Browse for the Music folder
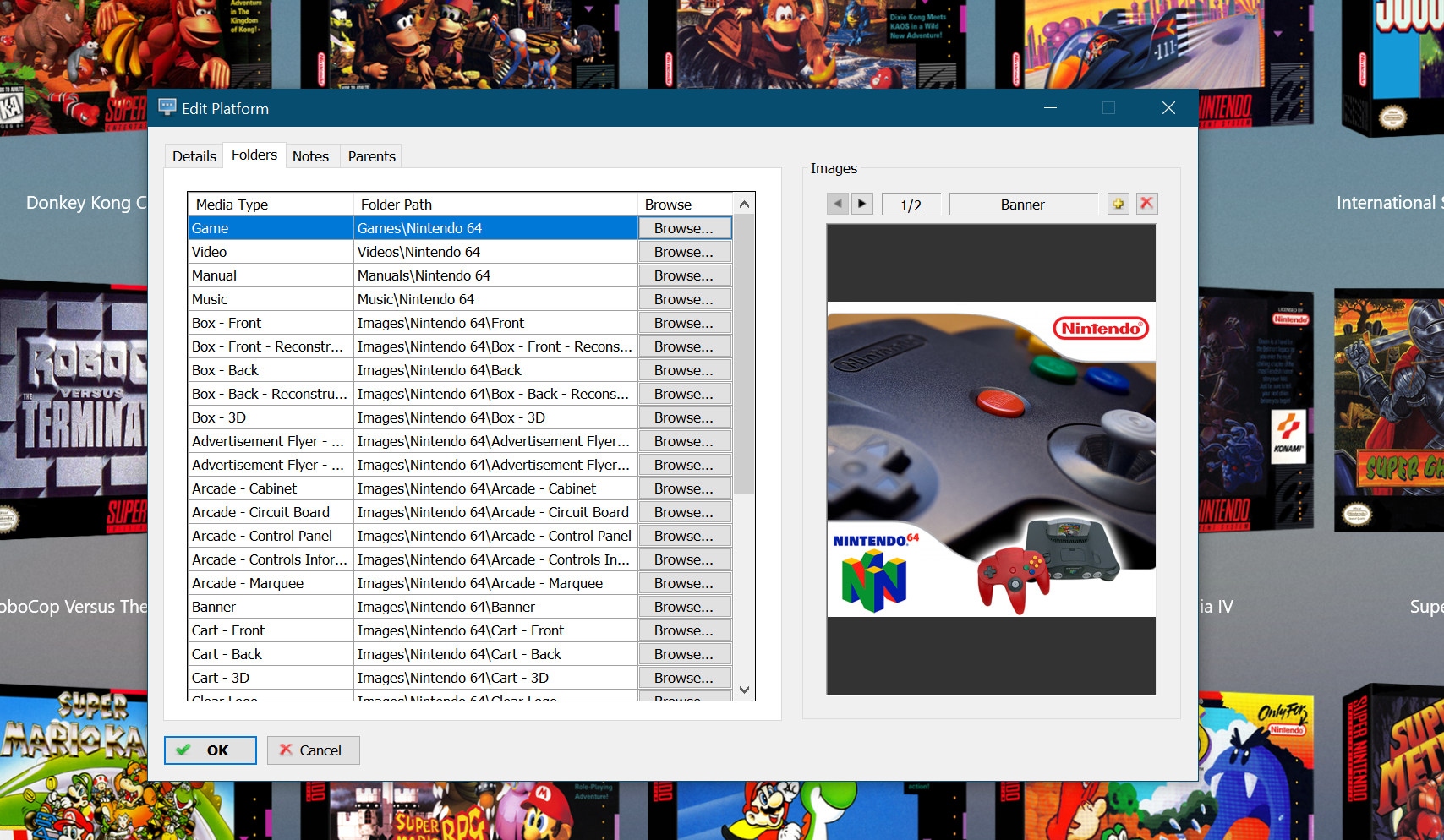This screenshot has width=1444, height=840. point(684,299)
